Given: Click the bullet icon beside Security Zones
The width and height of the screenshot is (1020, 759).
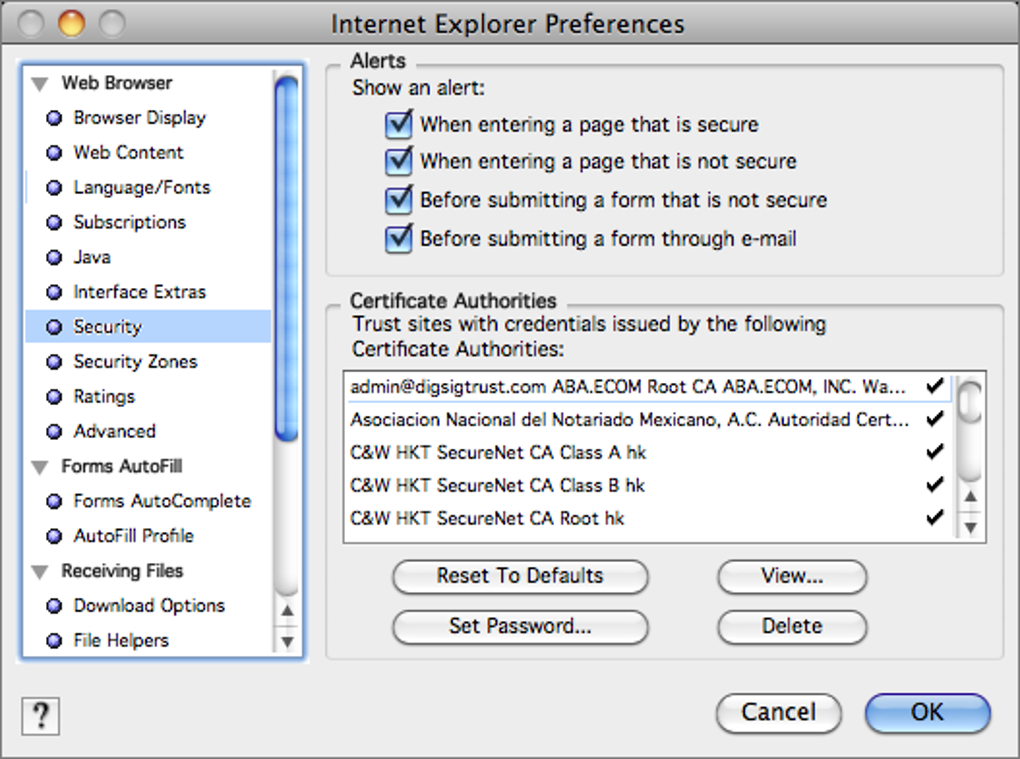Looking at the screenshot, I should click(x=55, y=362).
